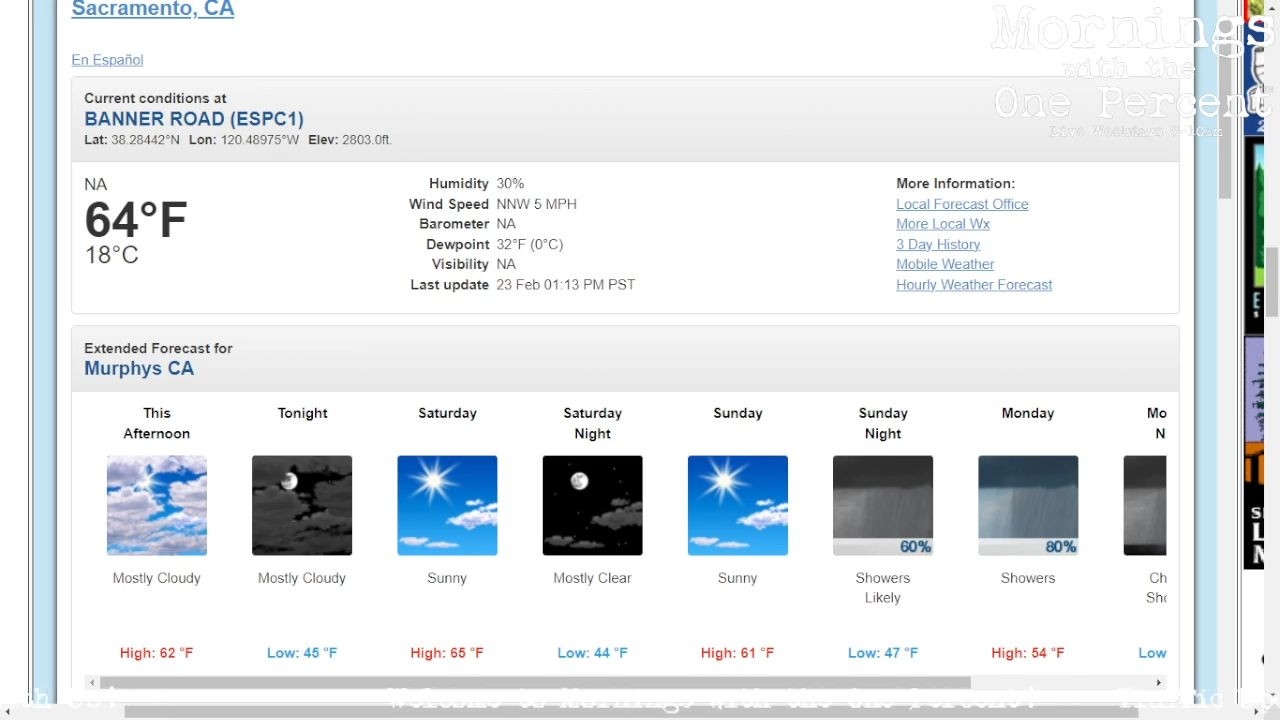Click left arrow of forecast horizontal scrollbar

coord(91,683)
